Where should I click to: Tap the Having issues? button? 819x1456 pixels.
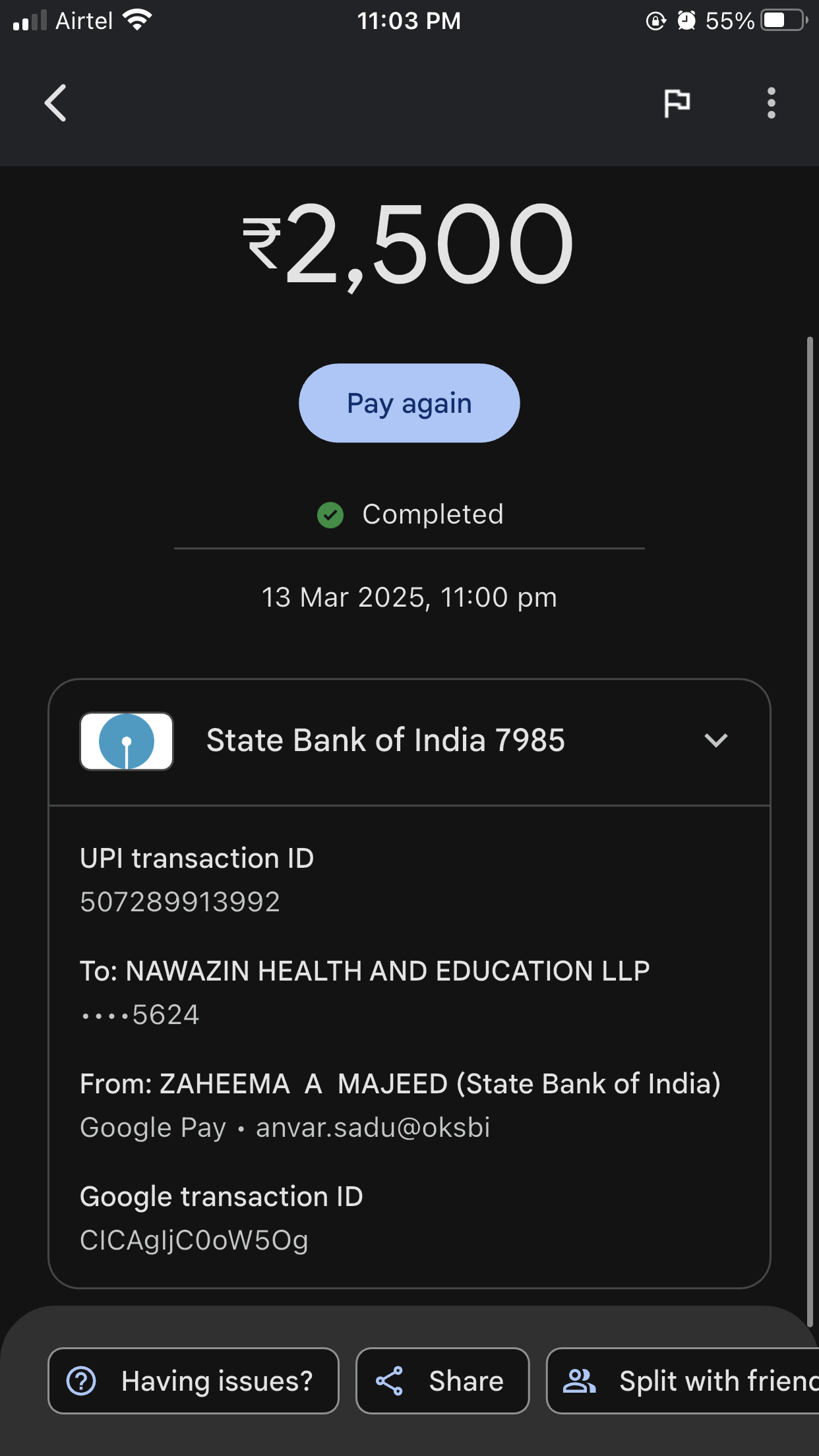click(194, 1381)
